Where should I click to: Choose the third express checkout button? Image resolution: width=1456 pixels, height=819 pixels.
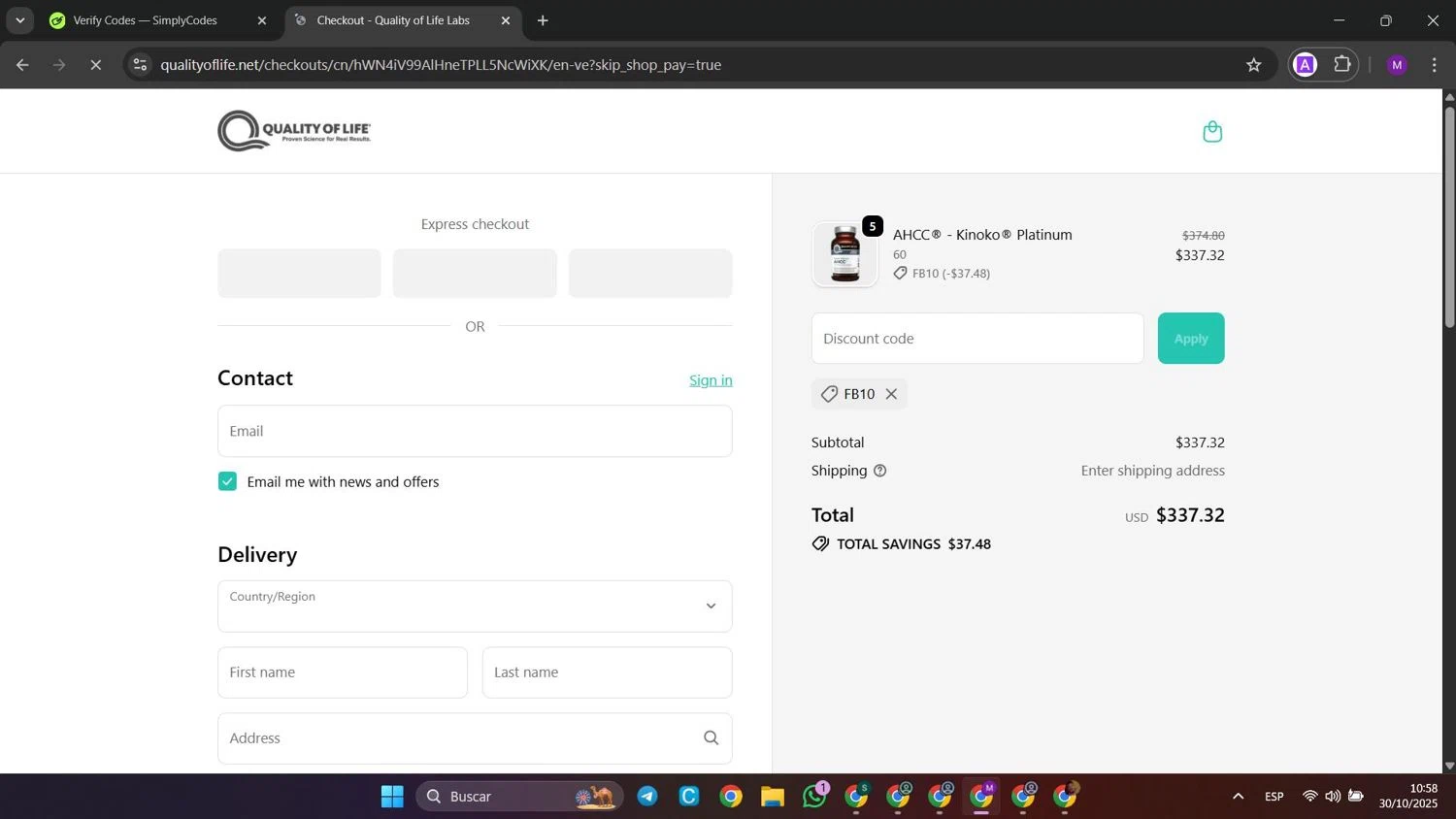tap(650, 273)
